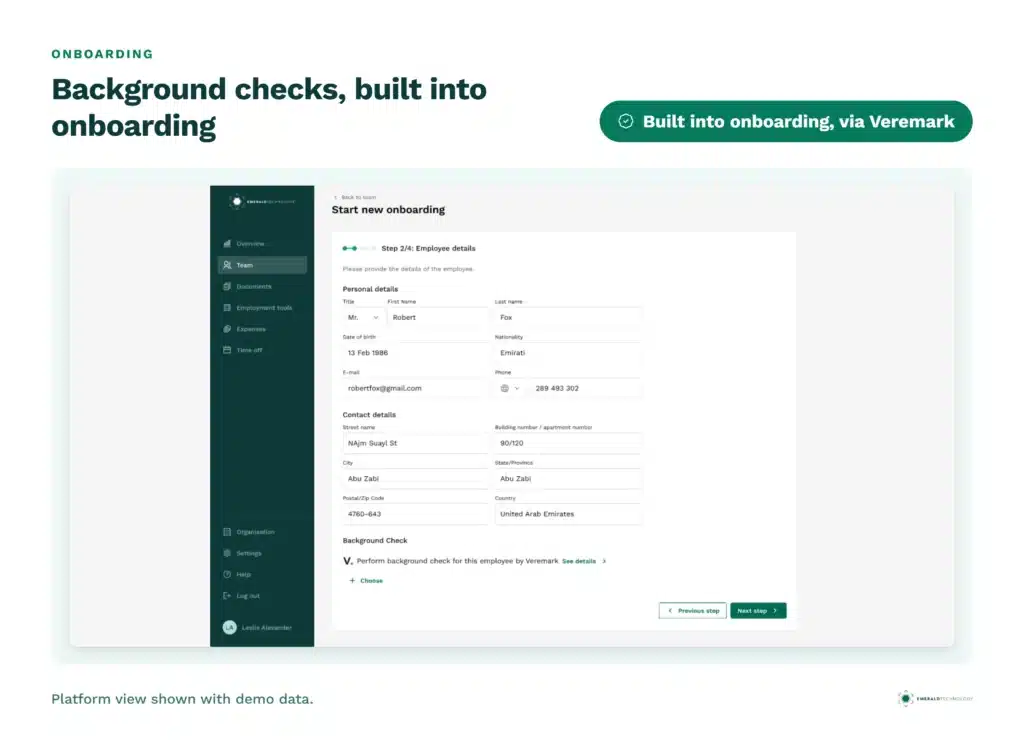The image size is (1024, 753).
Task: Click the Log out arrow icon
Action: pyautogui.click(x=227, y=596)
